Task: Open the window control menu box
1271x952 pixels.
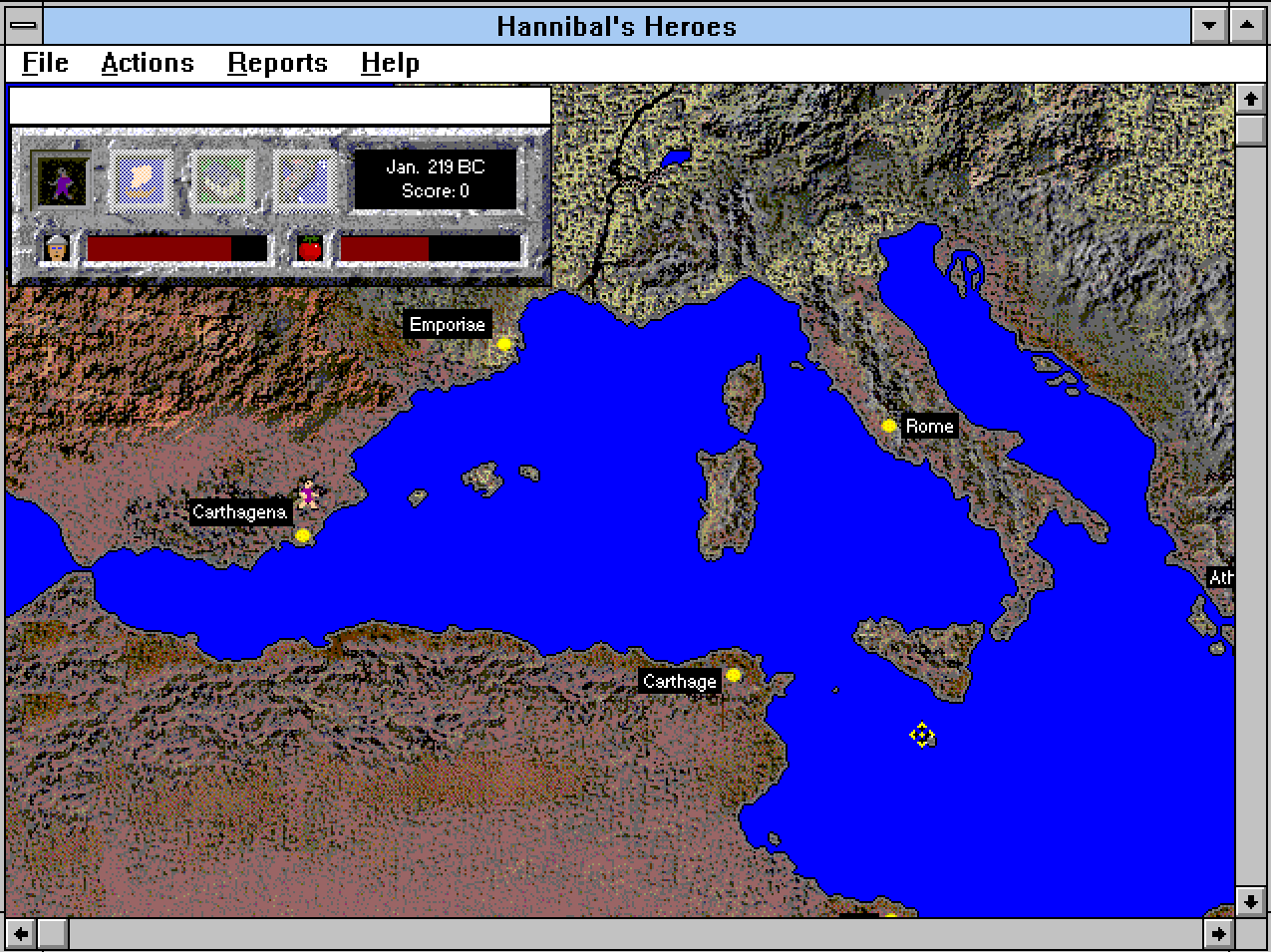Action: (24, 24)
